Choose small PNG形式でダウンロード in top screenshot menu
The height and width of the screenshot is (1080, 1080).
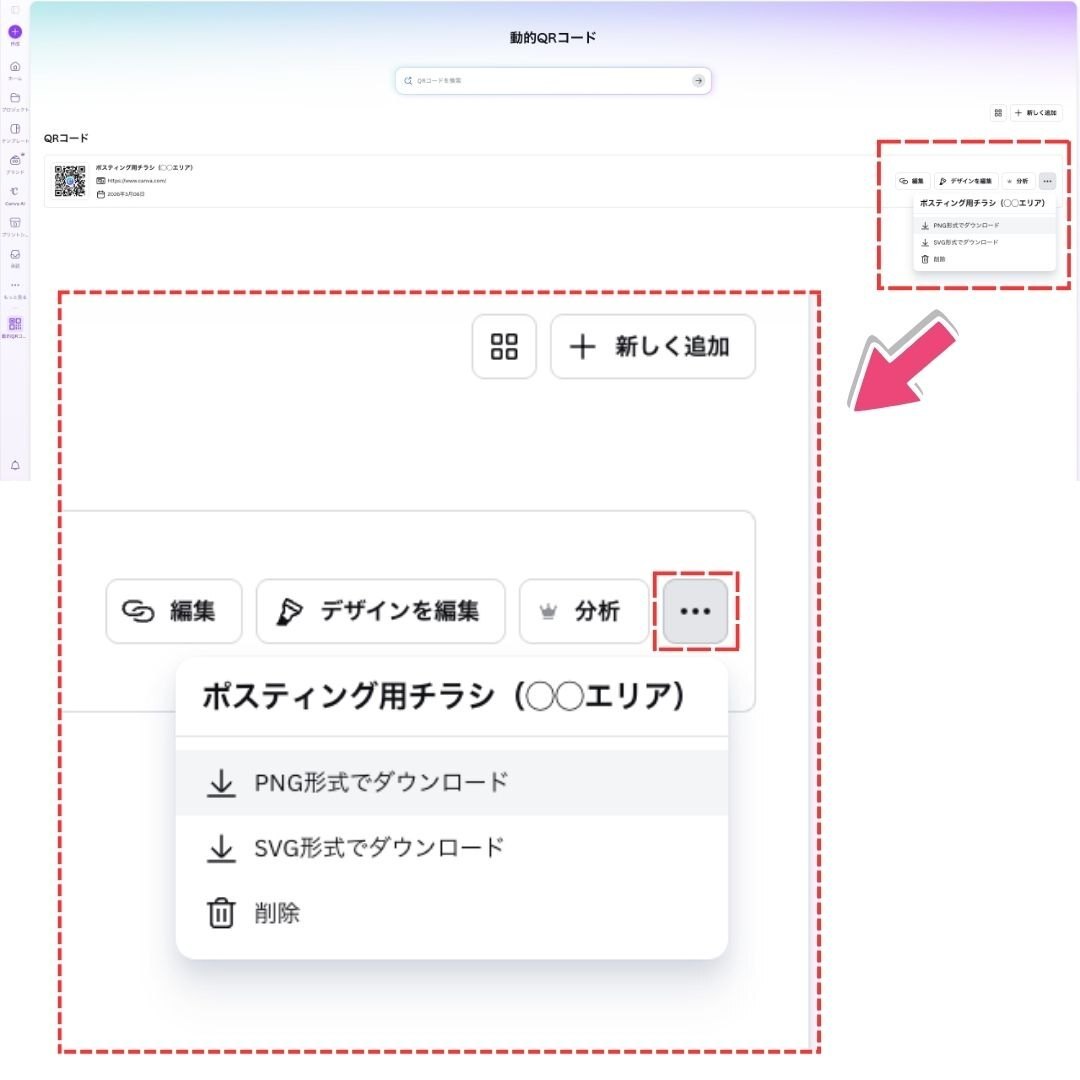pyautogui.click(x=984, y=225)
